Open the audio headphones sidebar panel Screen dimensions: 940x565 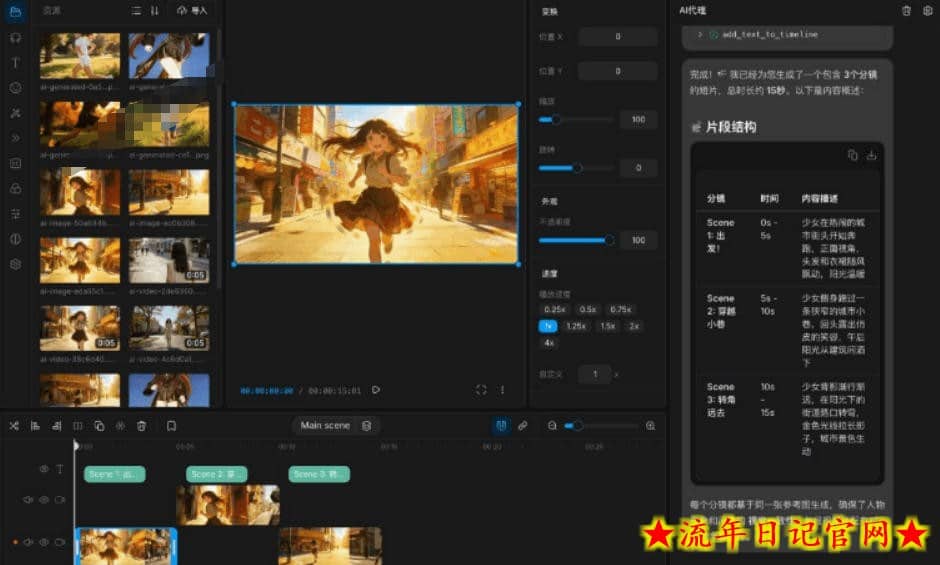coord(16,38)
